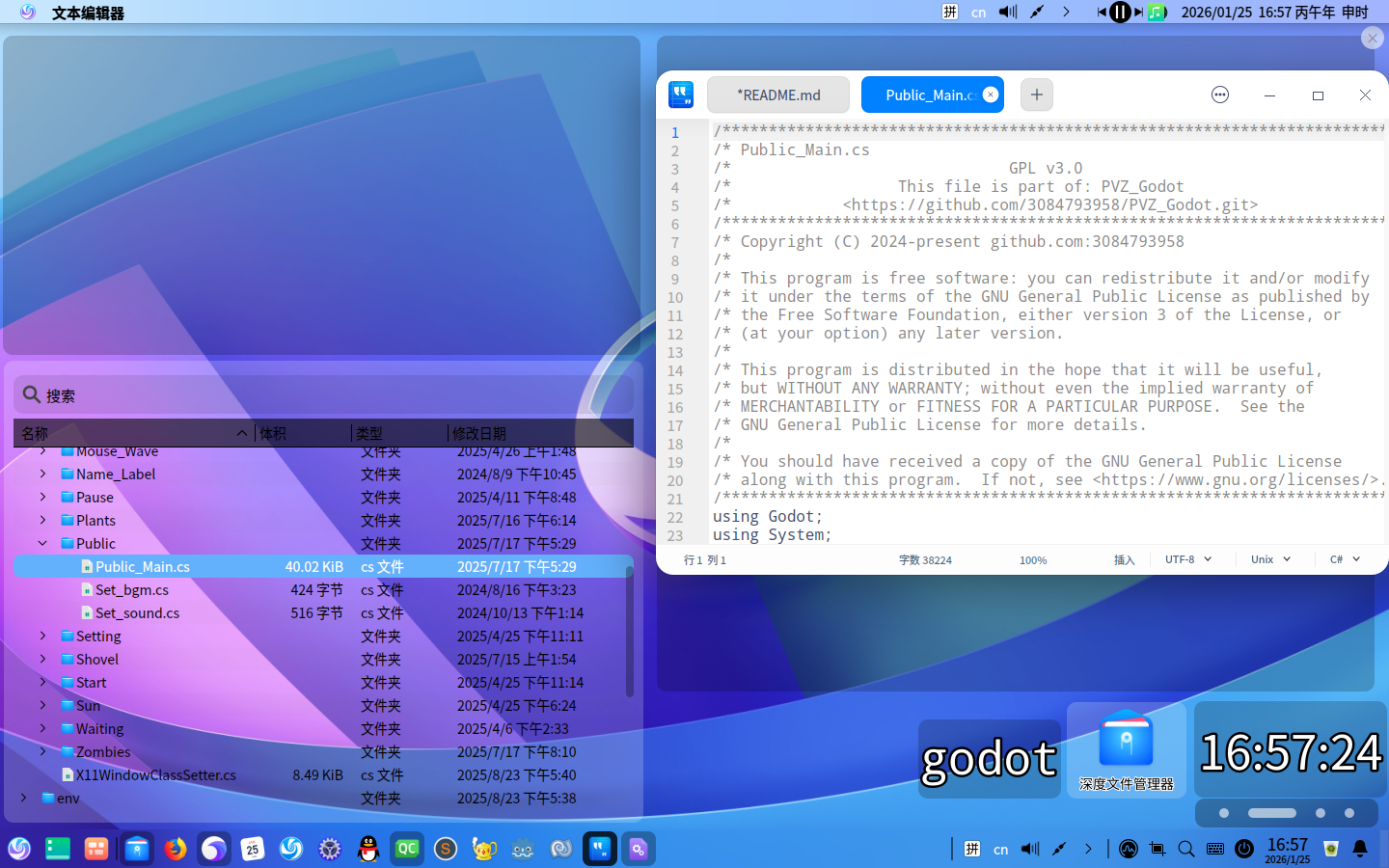Open Godot engine icon in the dock
Viewport: 1389px width, 868px height.
(x=523, y=849)
